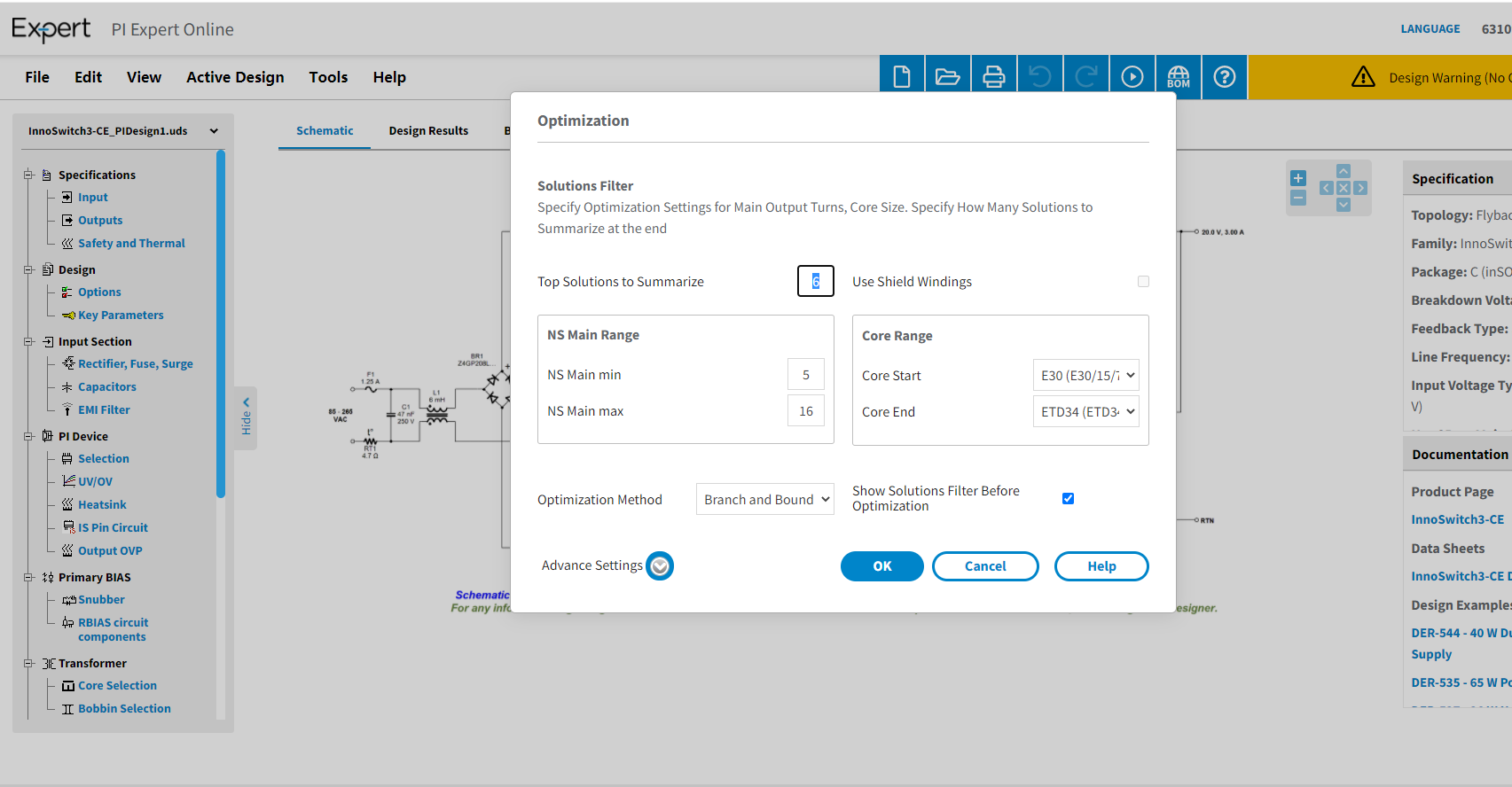The height and width of the screenshot is (787, 1512).
Task: Click the Help button in dialog
Action: 1101,566
